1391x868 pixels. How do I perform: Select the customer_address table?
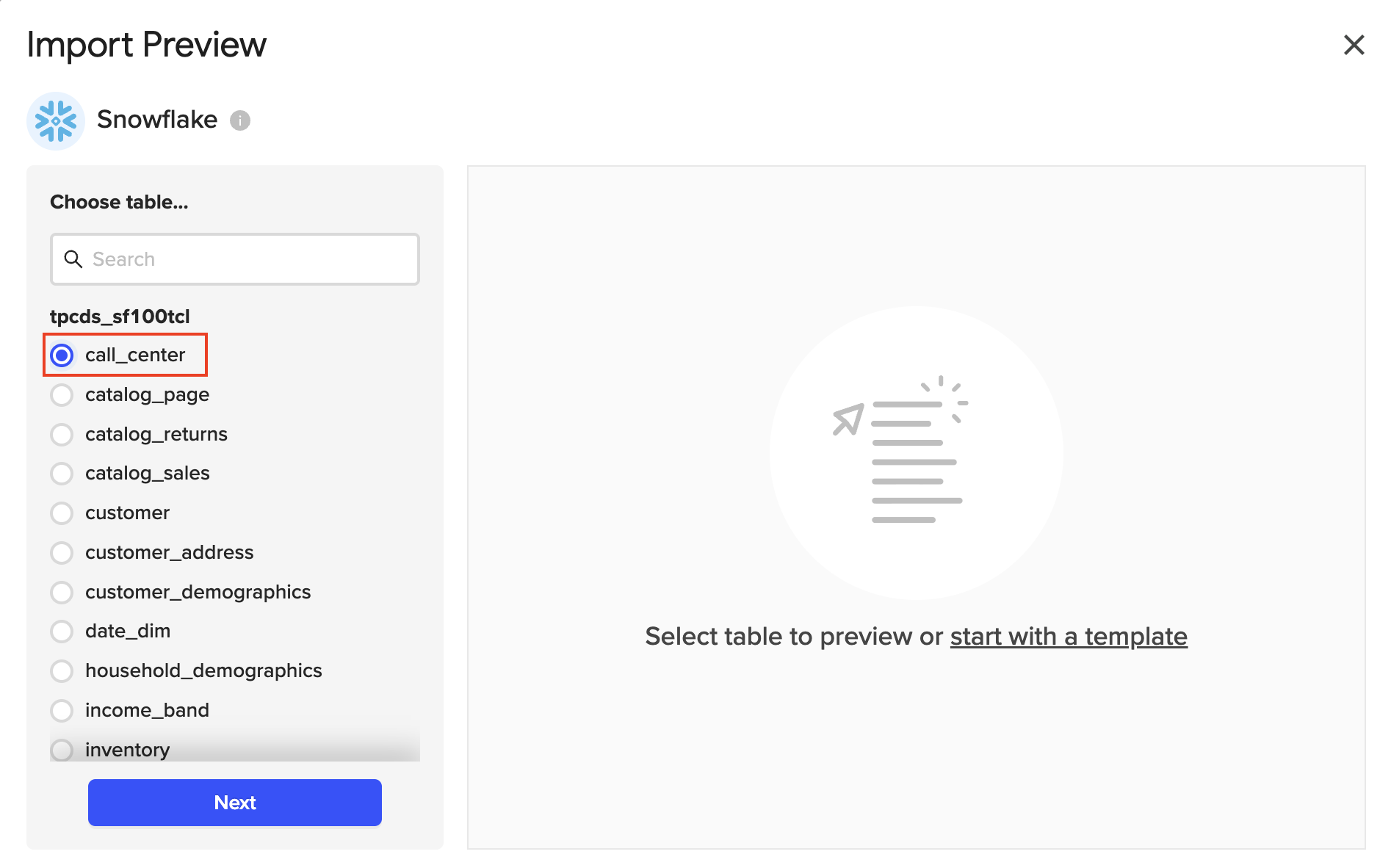(x=62, y=553)
